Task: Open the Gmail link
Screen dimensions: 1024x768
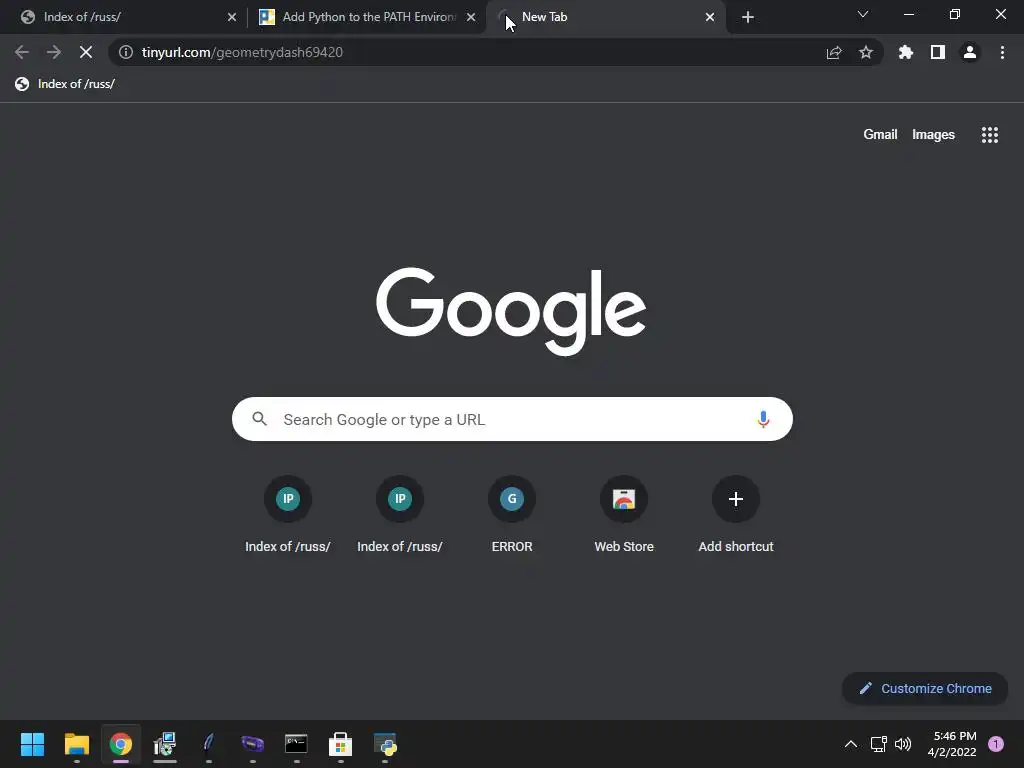Action: (880, 135)
